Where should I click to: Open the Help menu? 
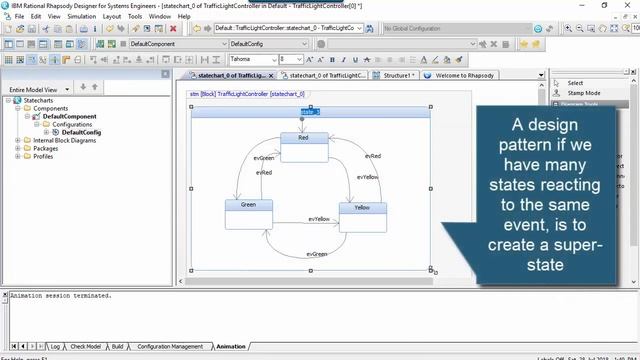[184, 16]
